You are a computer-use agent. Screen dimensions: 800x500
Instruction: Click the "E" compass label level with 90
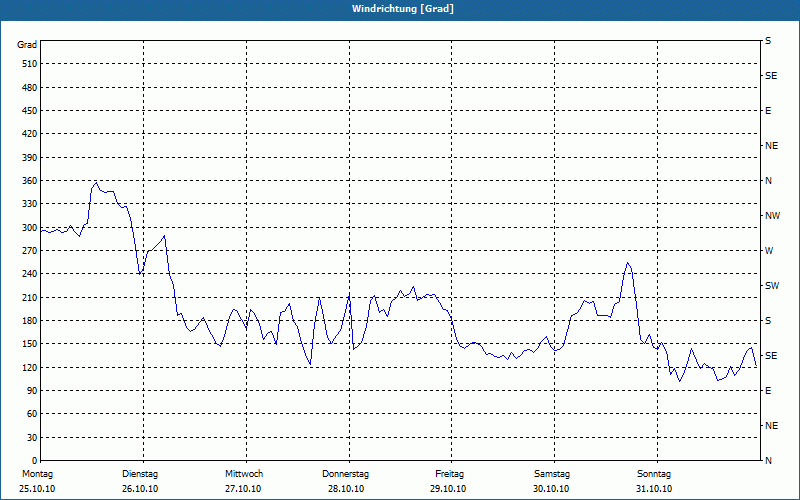pyautogui.click(x=768, y=391)
